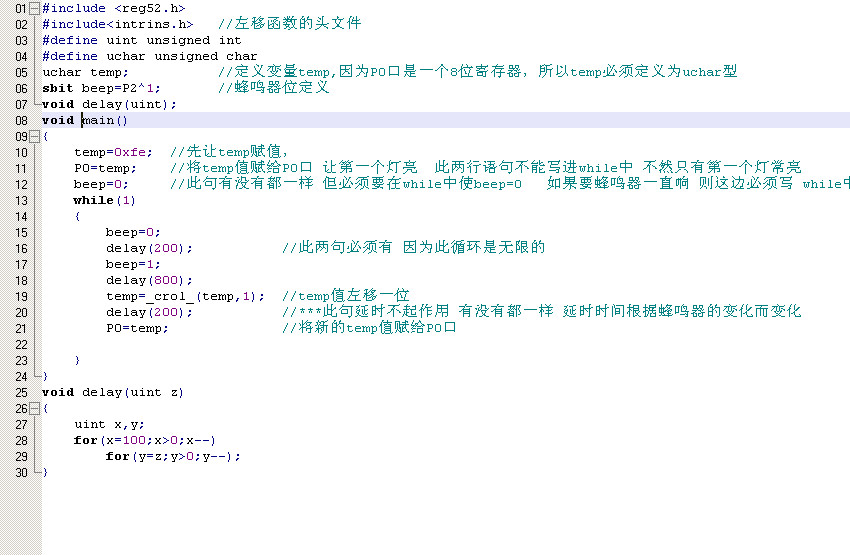Click 'beep=0;' on line 15
The height and width of the screenshot is (555, 850).
133,233
